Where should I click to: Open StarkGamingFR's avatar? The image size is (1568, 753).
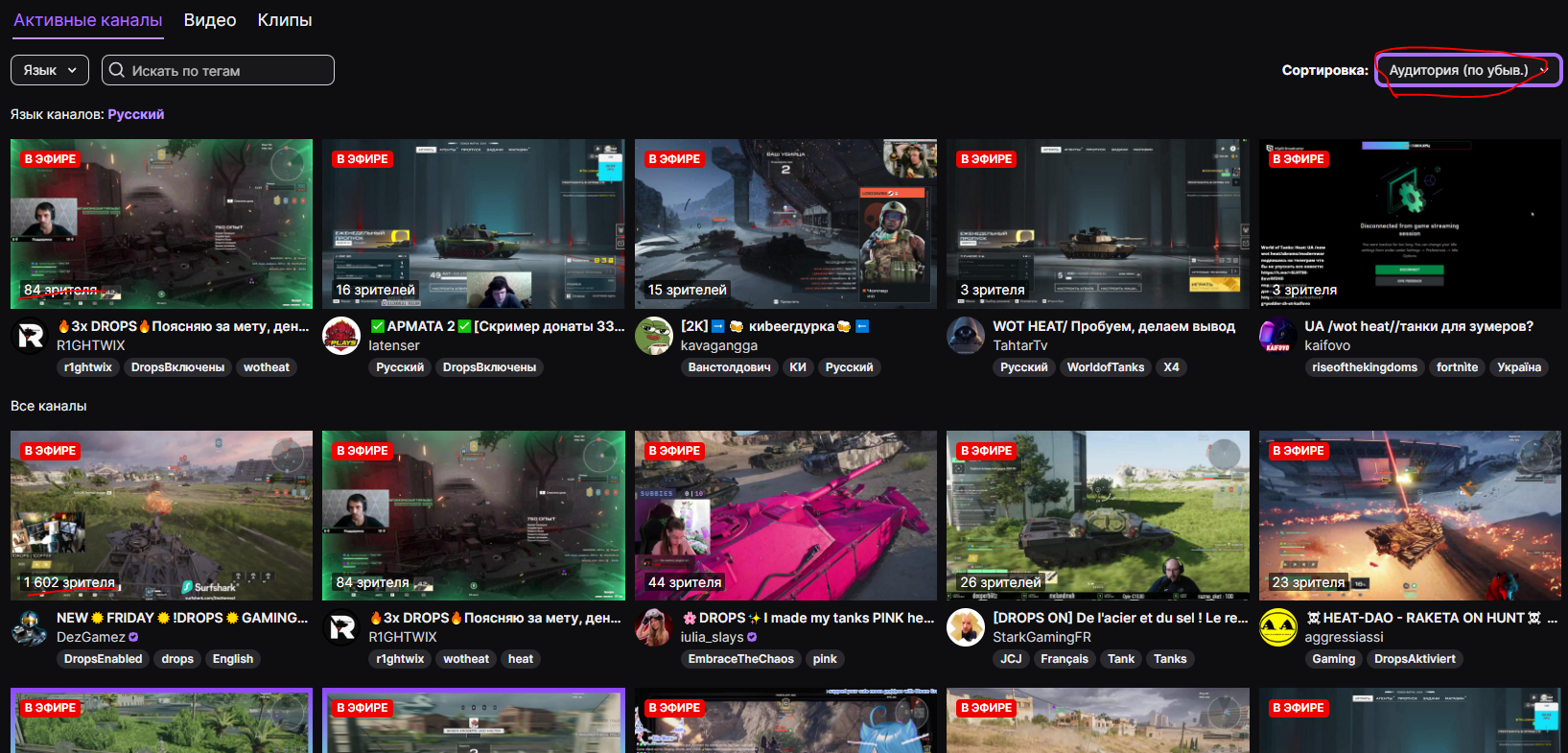[x=966, y=627]
